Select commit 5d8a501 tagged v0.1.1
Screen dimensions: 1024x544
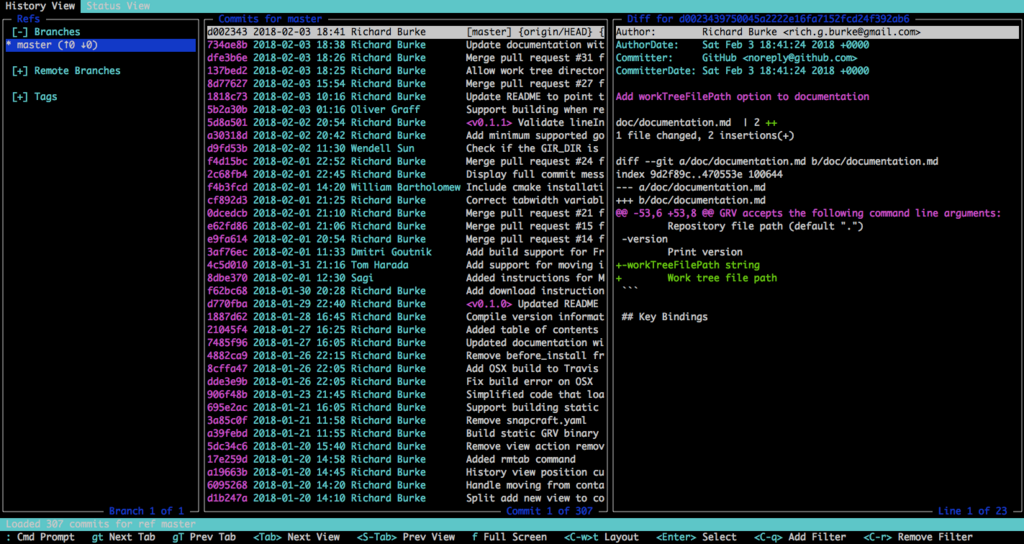[x=406, y=123]
